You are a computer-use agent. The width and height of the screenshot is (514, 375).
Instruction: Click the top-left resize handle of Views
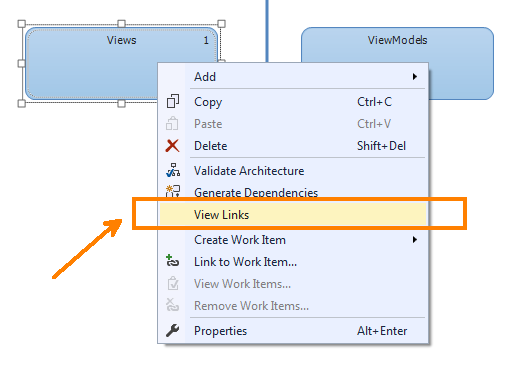coord(21,24)
